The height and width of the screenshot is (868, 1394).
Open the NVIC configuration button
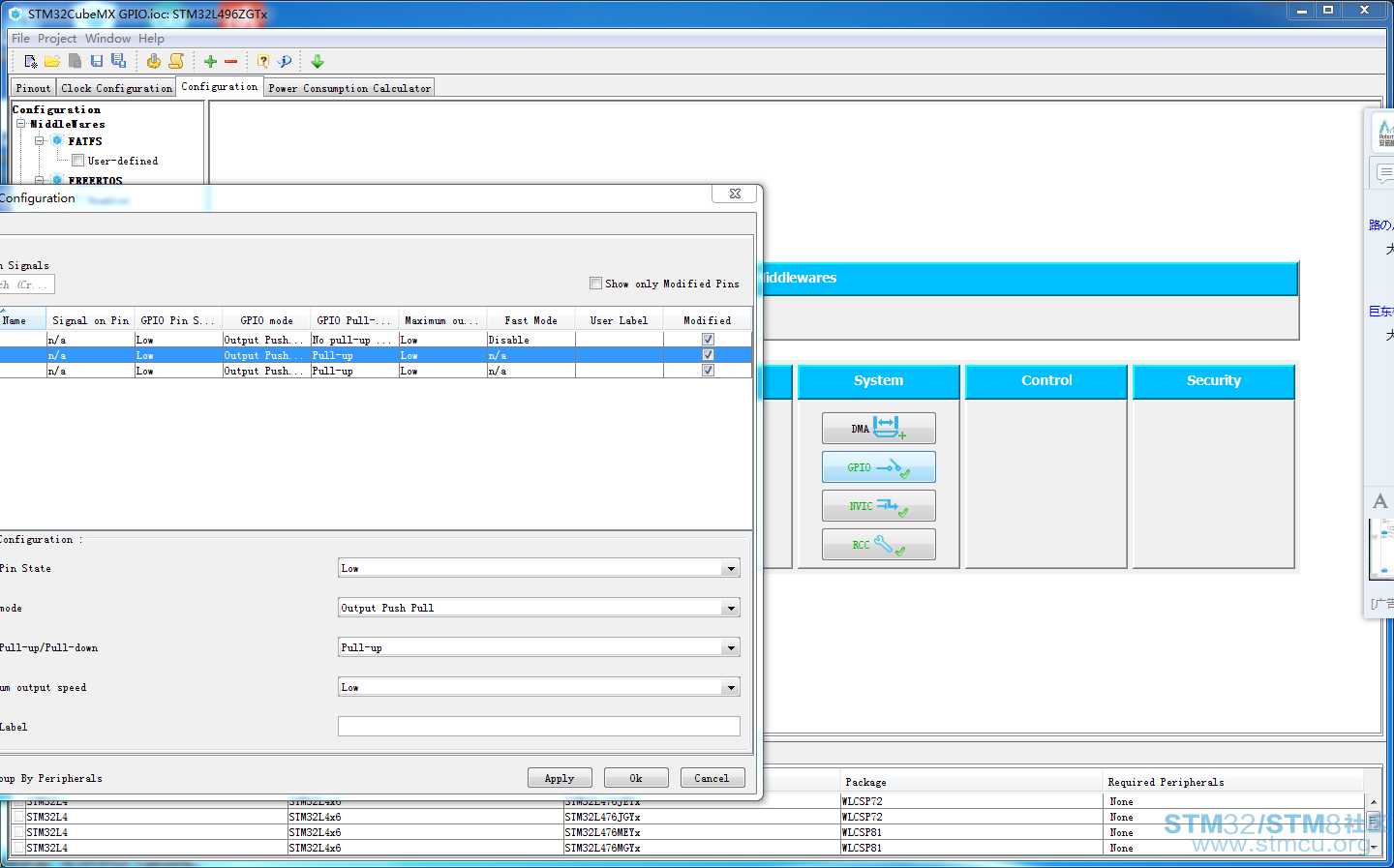click(879, 505)
